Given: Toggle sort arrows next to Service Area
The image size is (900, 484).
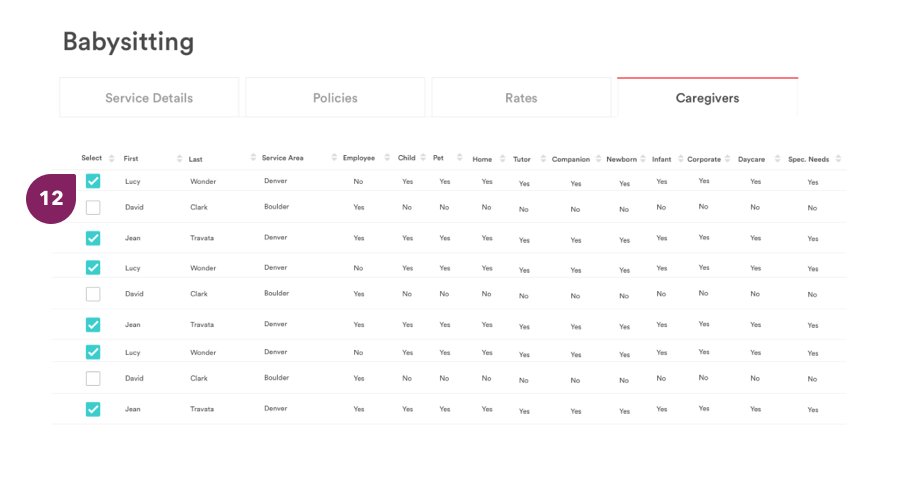Looking at the screenshot, I should pos(334,157).
